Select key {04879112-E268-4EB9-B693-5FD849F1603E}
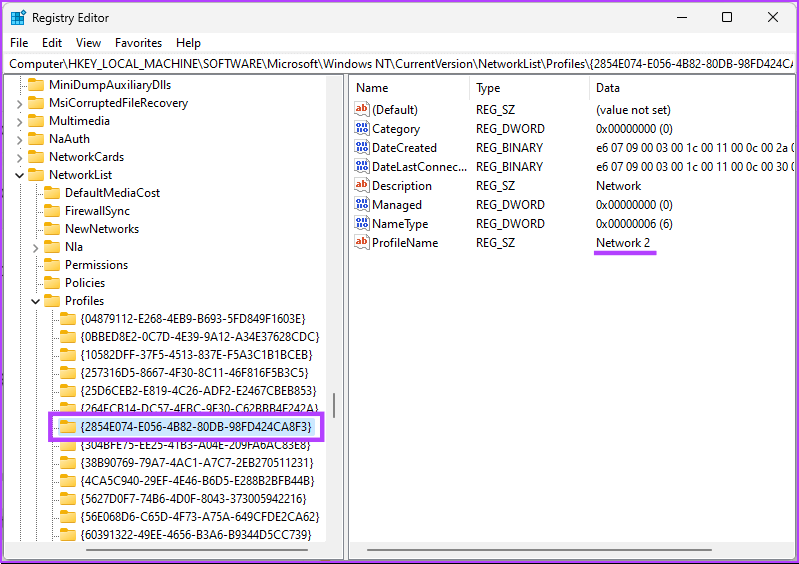This screenshot has height=564, width=799. coord(193,319)
